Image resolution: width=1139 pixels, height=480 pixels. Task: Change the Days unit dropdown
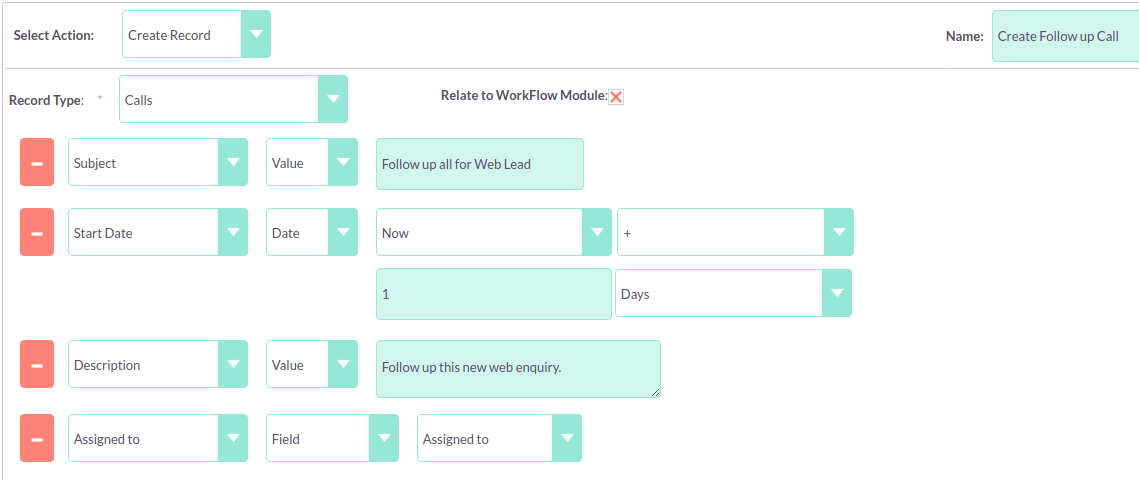733,294
